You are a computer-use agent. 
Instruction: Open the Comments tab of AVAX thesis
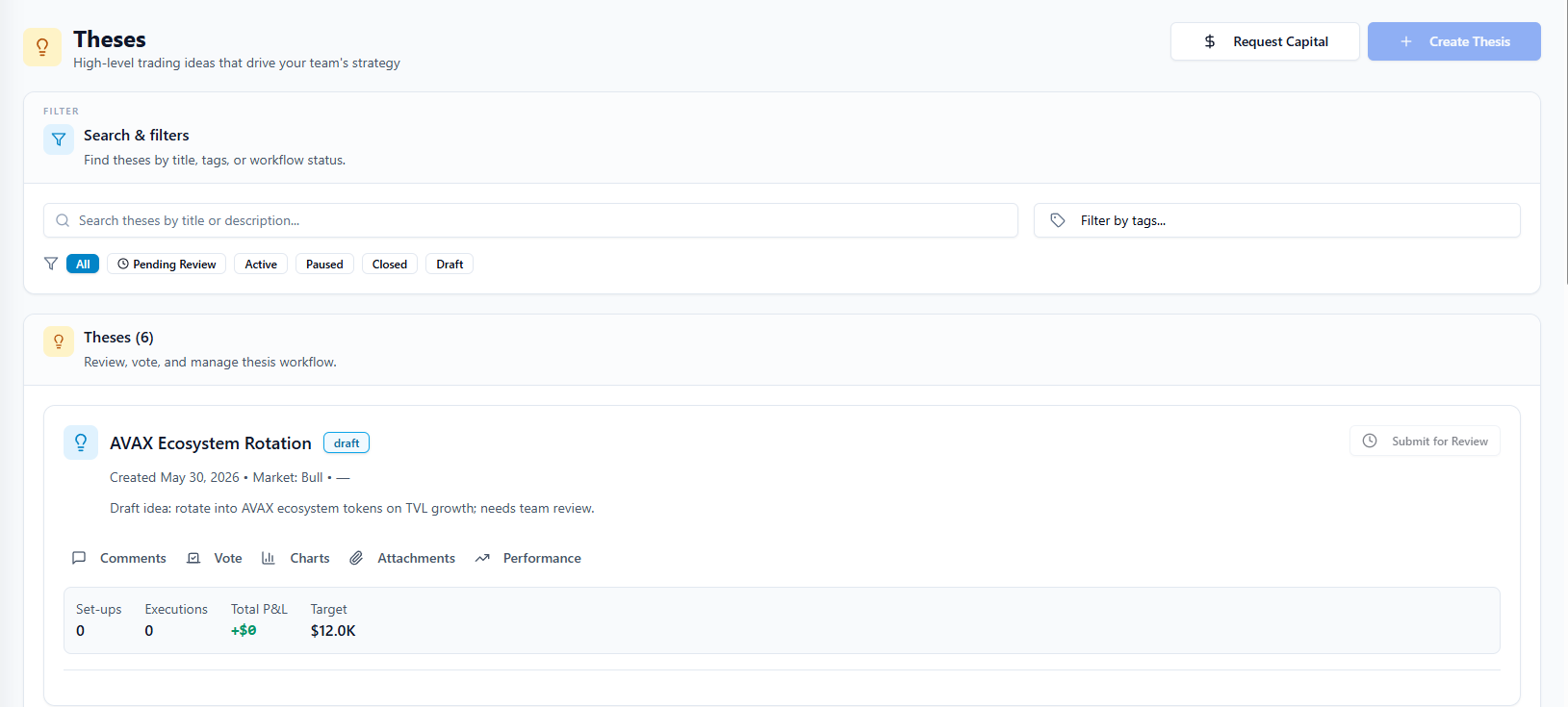tap(119, 558)
